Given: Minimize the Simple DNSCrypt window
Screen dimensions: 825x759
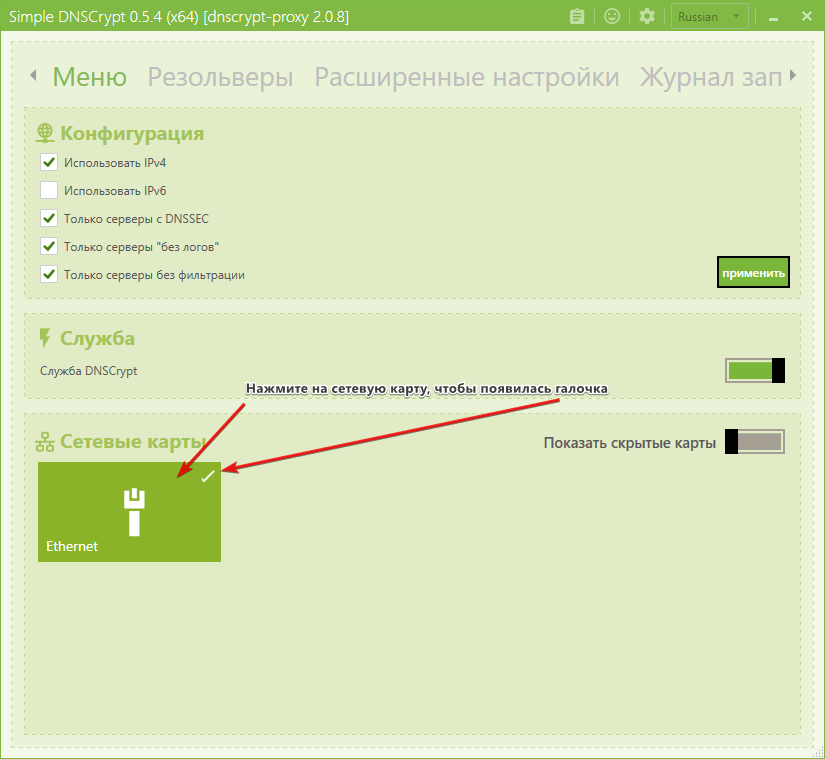Looking at the screenshot, I should [773, 17].
